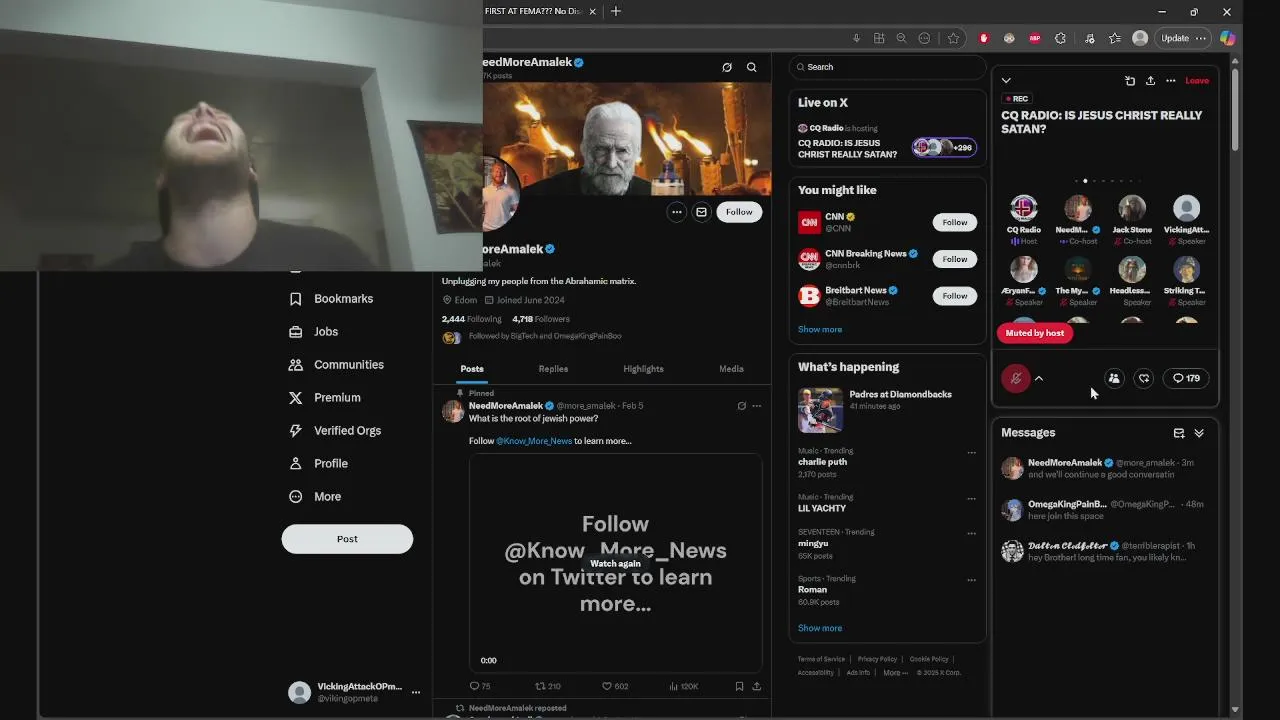Open Copilot icon in browser toolbar
This screenshot has height=720, width=1280.
(x=1227, y=38)
